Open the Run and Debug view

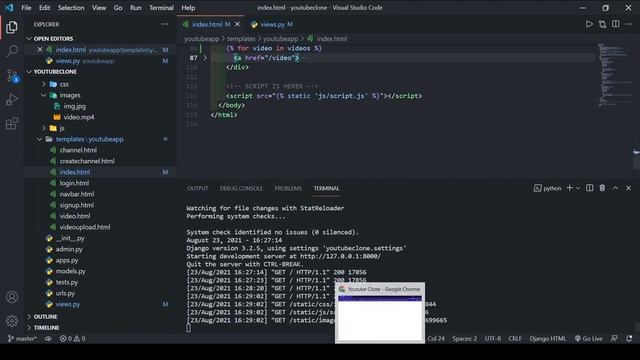(x=12, y=99)
